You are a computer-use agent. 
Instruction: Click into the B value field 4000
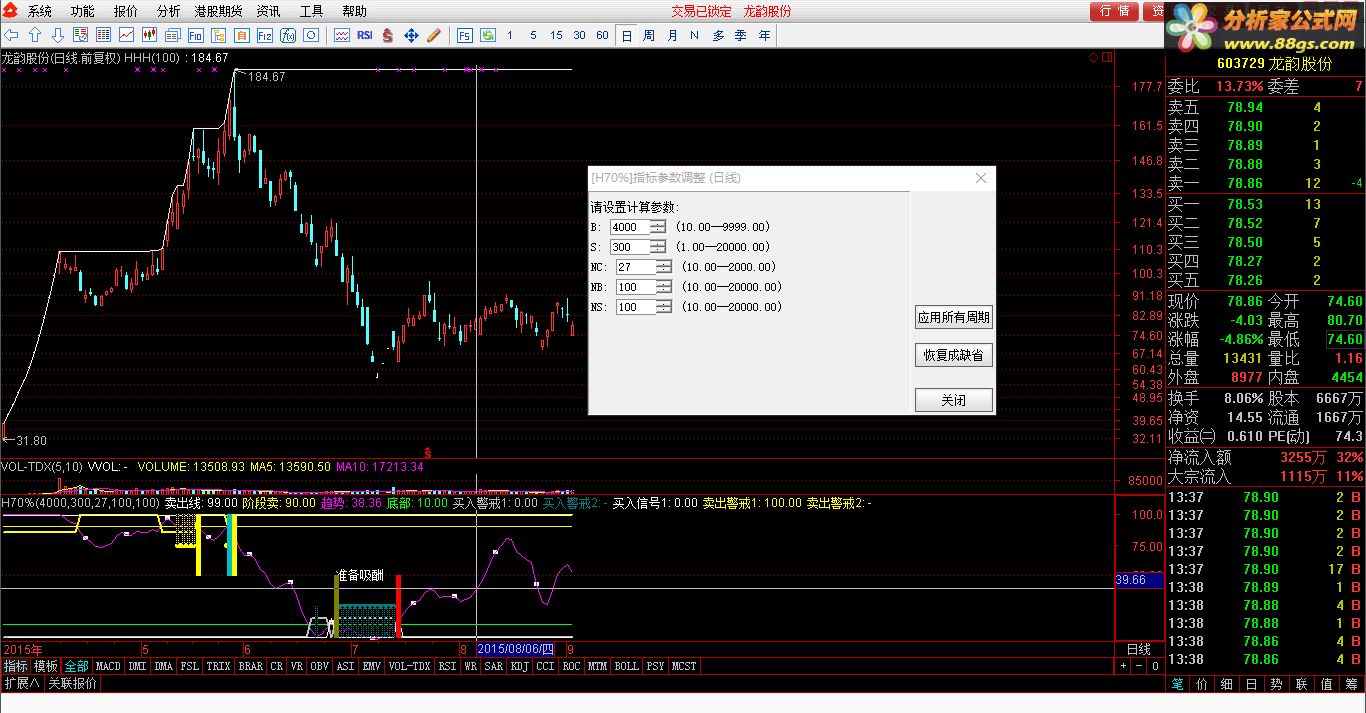click(629, 227)
